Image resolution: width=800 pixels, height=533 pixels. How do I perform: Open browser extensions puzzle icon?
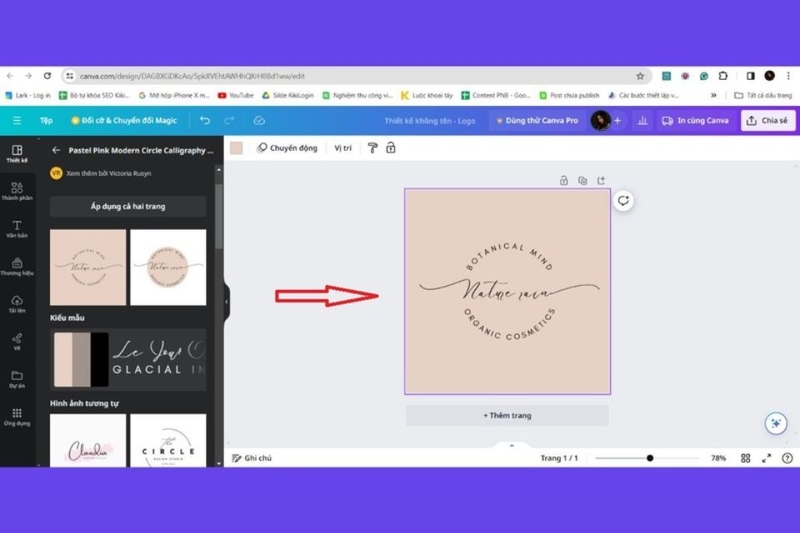tap(723, 75)
